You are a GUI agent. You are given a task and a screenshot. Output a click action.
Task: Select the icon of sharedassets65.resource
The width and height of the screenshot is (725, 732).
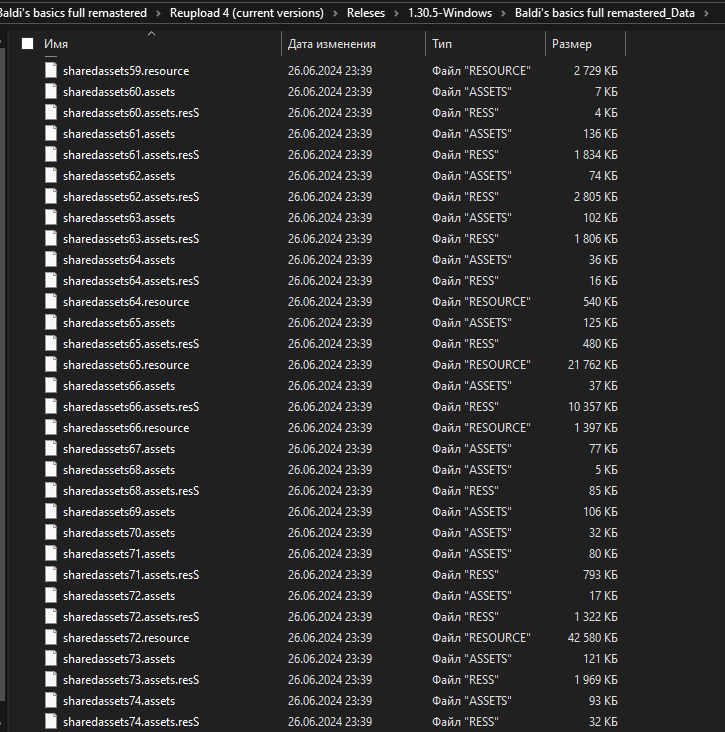pyautogui.click(x=51, y=365)
